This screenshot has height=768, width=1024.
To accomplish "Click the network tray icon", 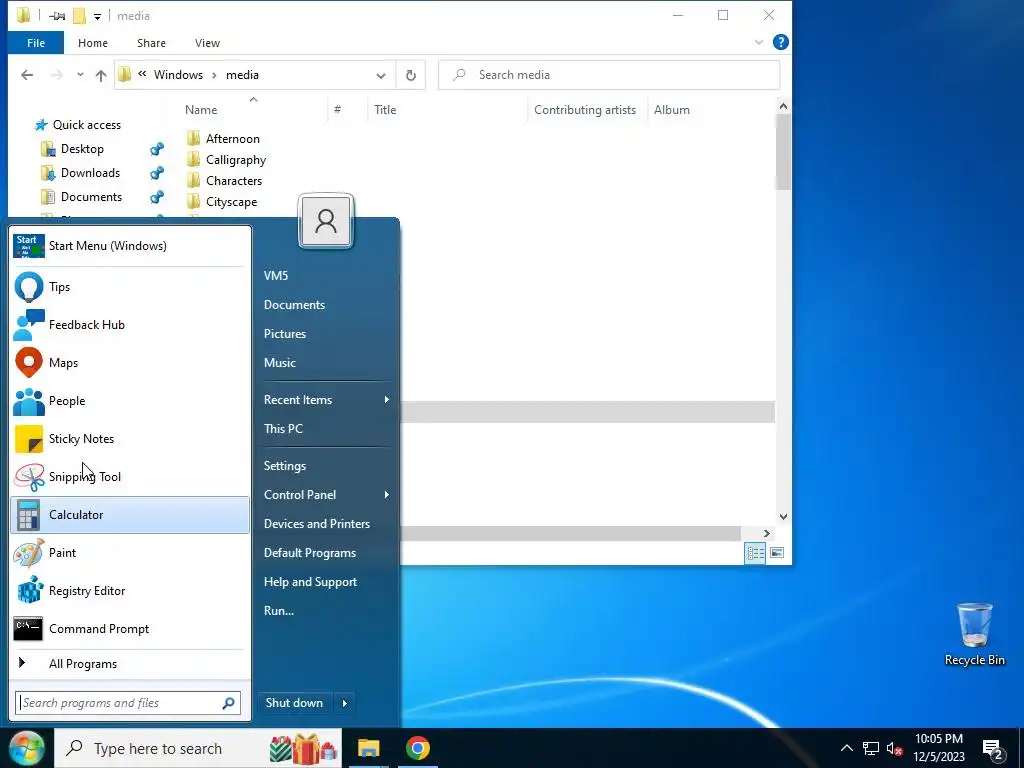I will pyautogui.click(x=871, y=748).
